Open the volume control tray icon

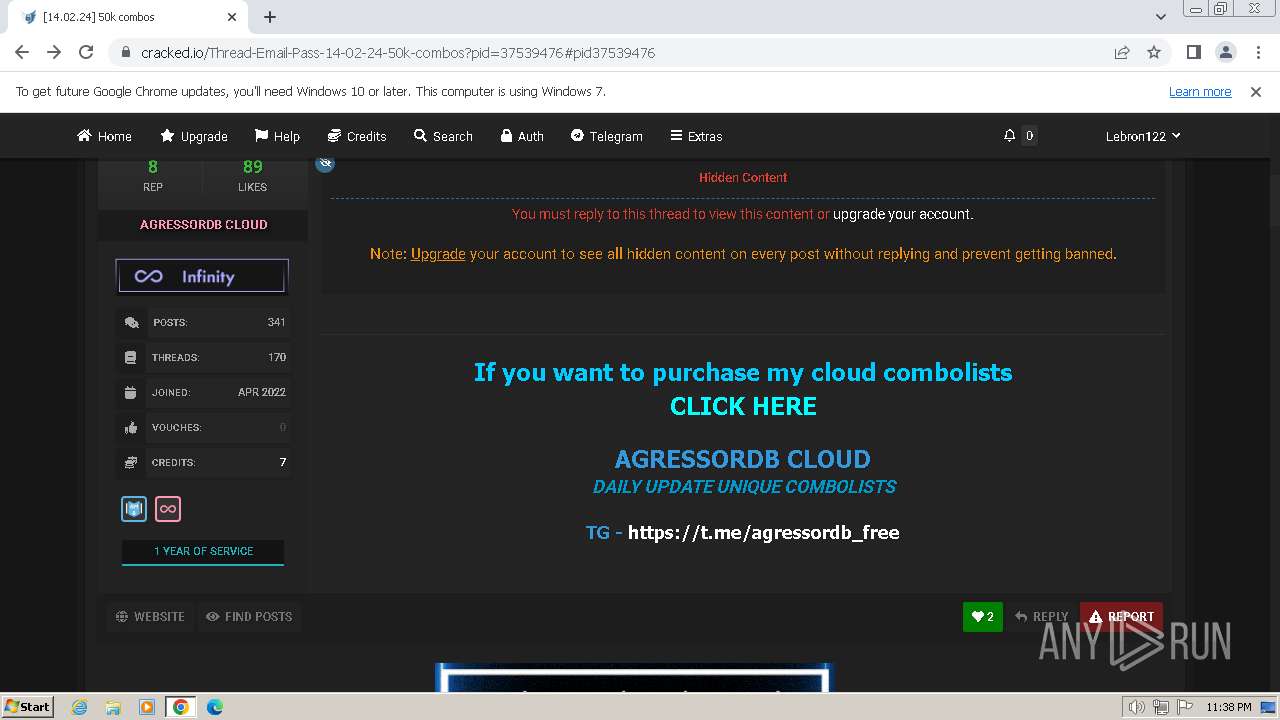tap(1136, 707)
